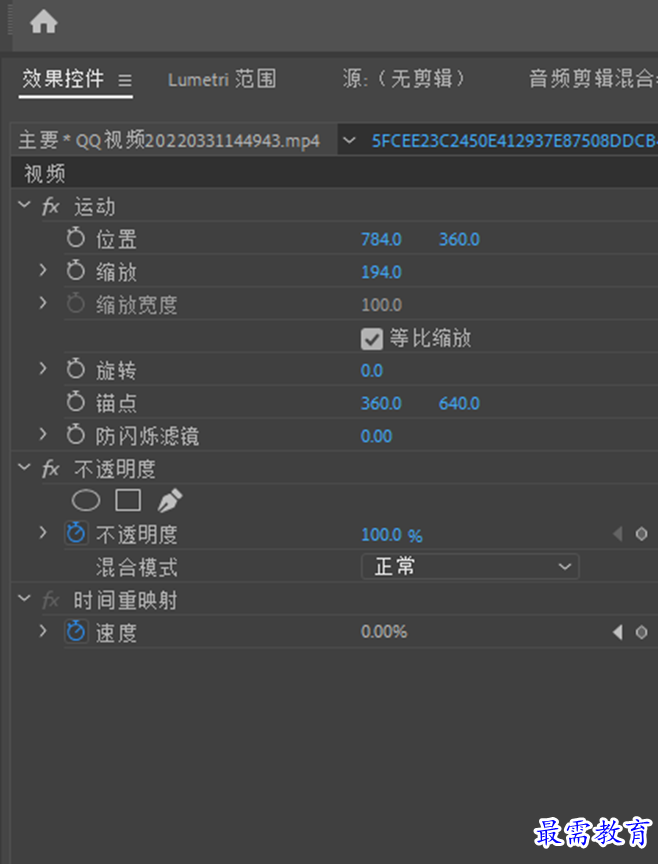The width and height of the screenshot is (658, 864).
Task: Toggle animation stopwatch for 锚点
Action: coord(76,402)
